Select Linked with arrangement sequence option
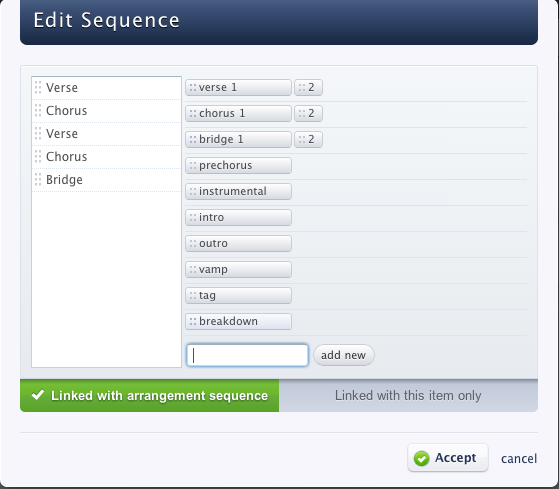Image resolution: width=559 pixels, height=489 pixels. [x=149, y=396]
